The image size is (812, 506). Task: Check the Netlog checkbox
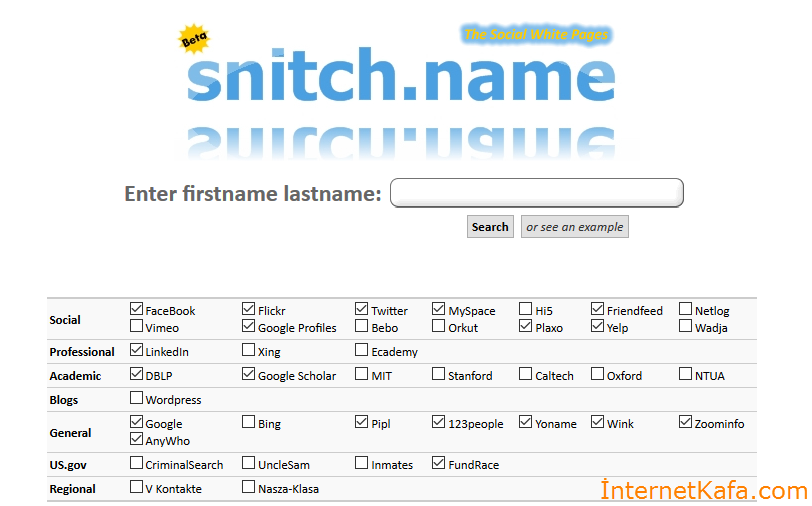pyautogui.click(x=686, y=309)
